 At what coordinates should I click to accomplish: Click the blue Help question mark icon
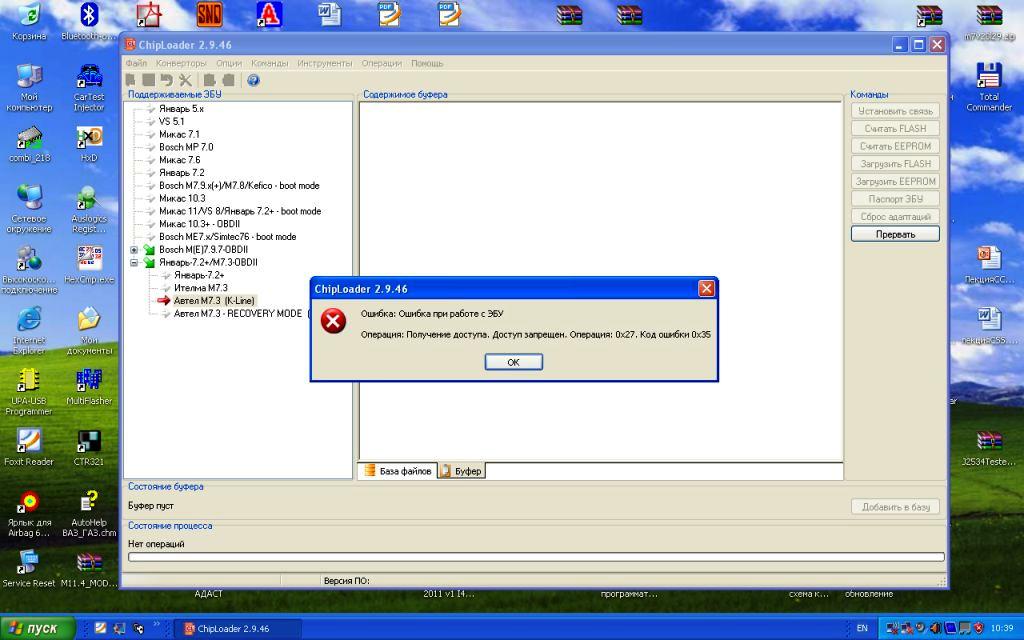(x=253, y=80)
